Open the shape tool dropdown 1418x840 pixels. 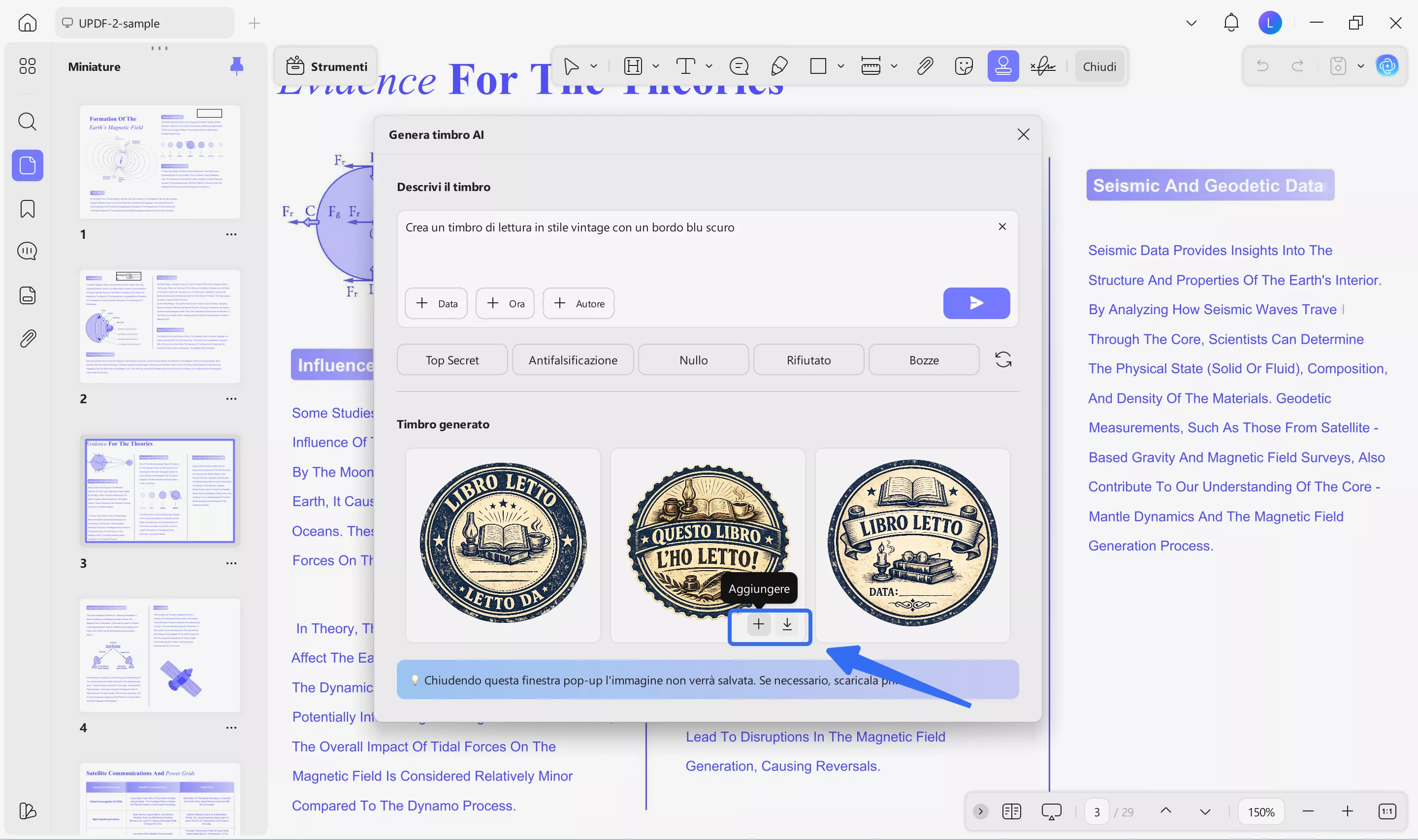click(841, 65)
